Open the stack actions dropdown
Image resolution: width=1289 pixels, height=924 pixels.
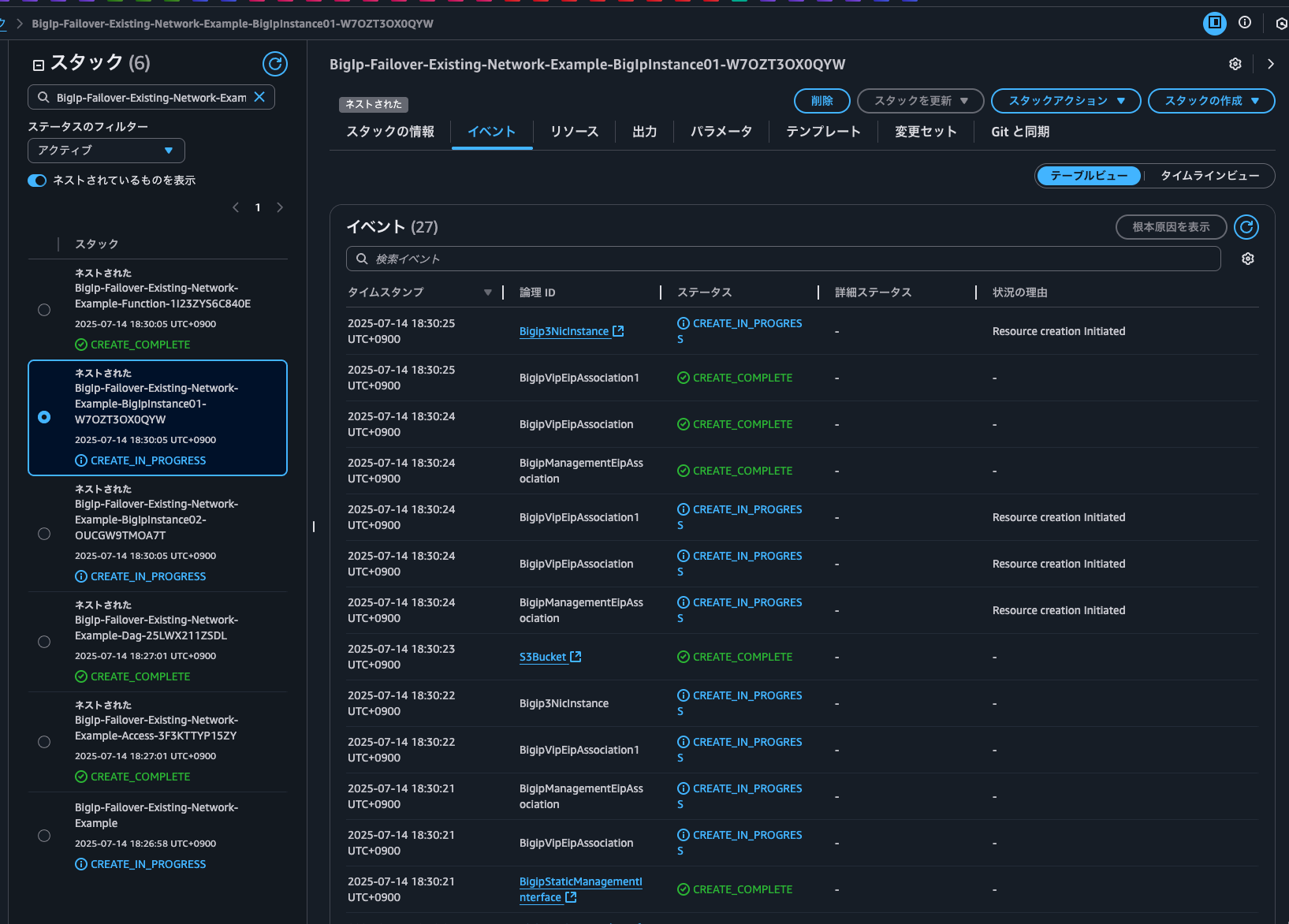(1066, 101)
